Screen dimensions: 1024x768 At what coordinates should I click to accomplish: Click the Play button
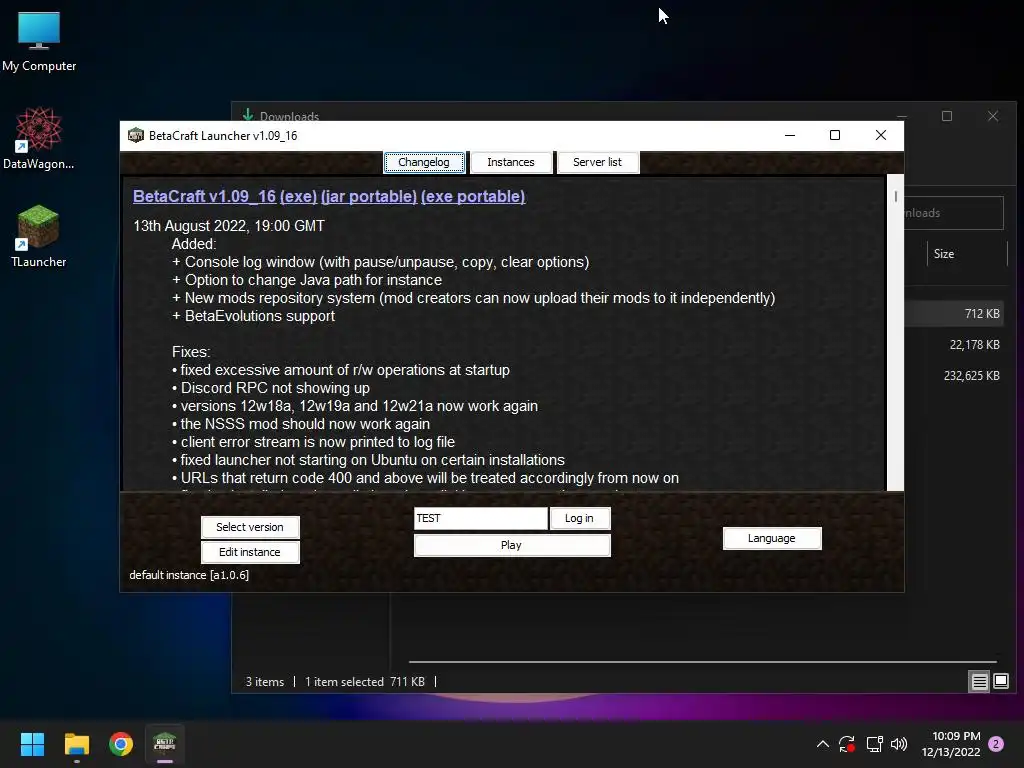(x=511, y=545)
